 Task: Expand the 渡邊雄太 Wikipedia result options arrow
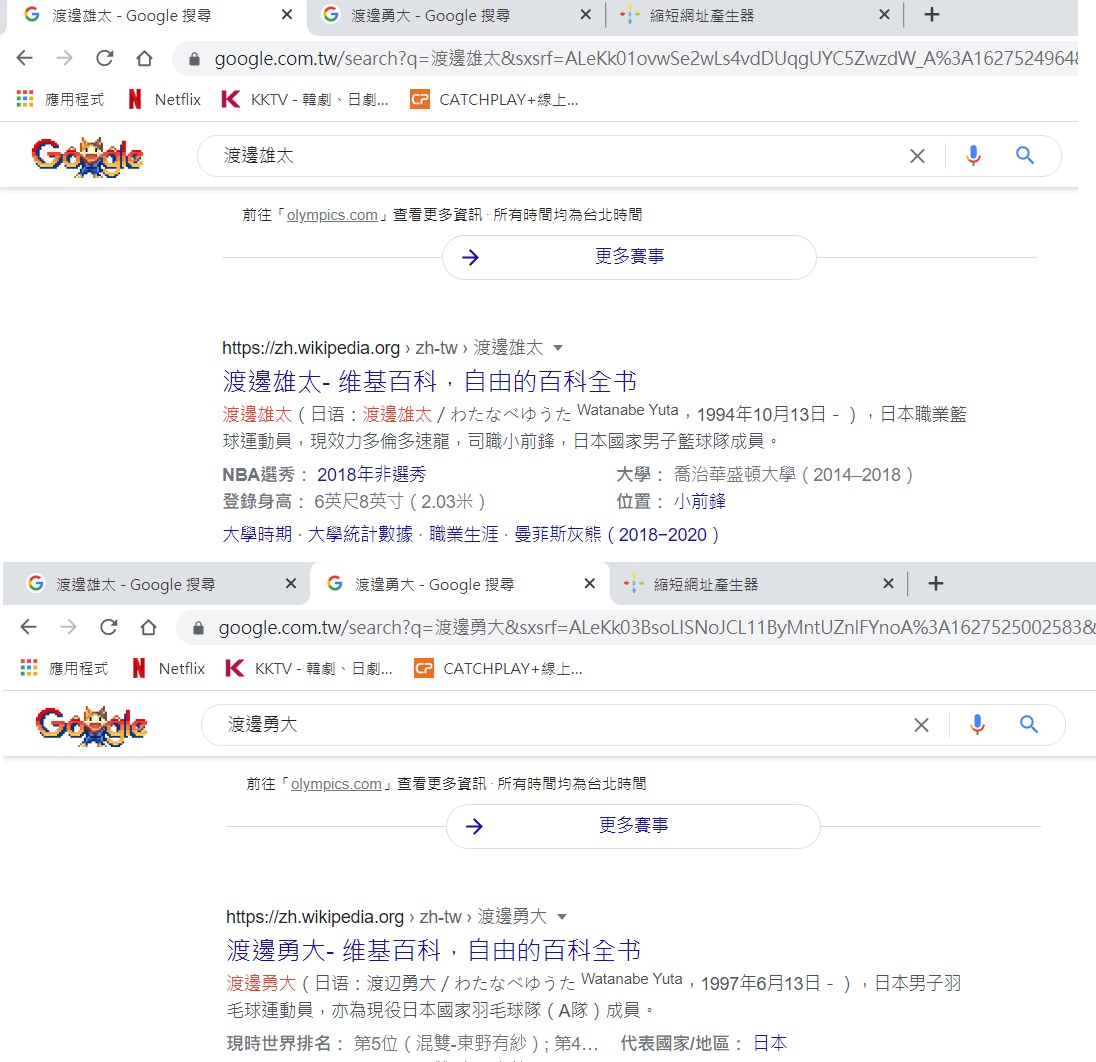[x=557, y=348]
